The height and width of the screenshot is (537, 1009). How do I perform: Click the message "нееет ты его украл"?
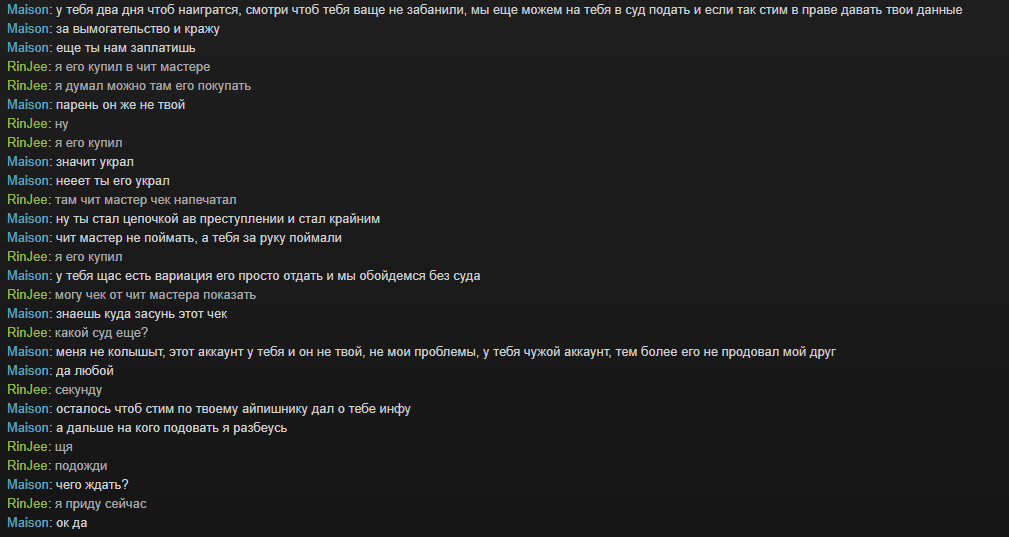coord(112,181)
